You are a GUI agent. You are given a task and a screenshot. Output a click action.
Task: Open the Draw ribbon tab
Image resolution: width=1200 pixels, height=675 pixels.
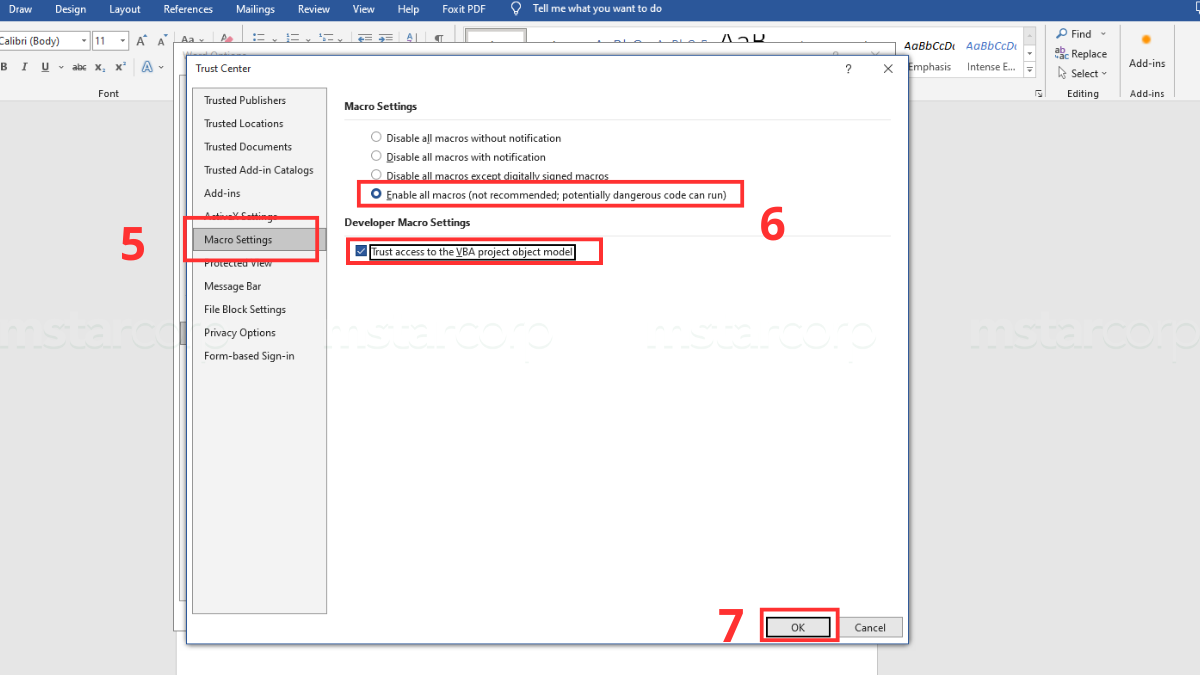tap(20, 9)
